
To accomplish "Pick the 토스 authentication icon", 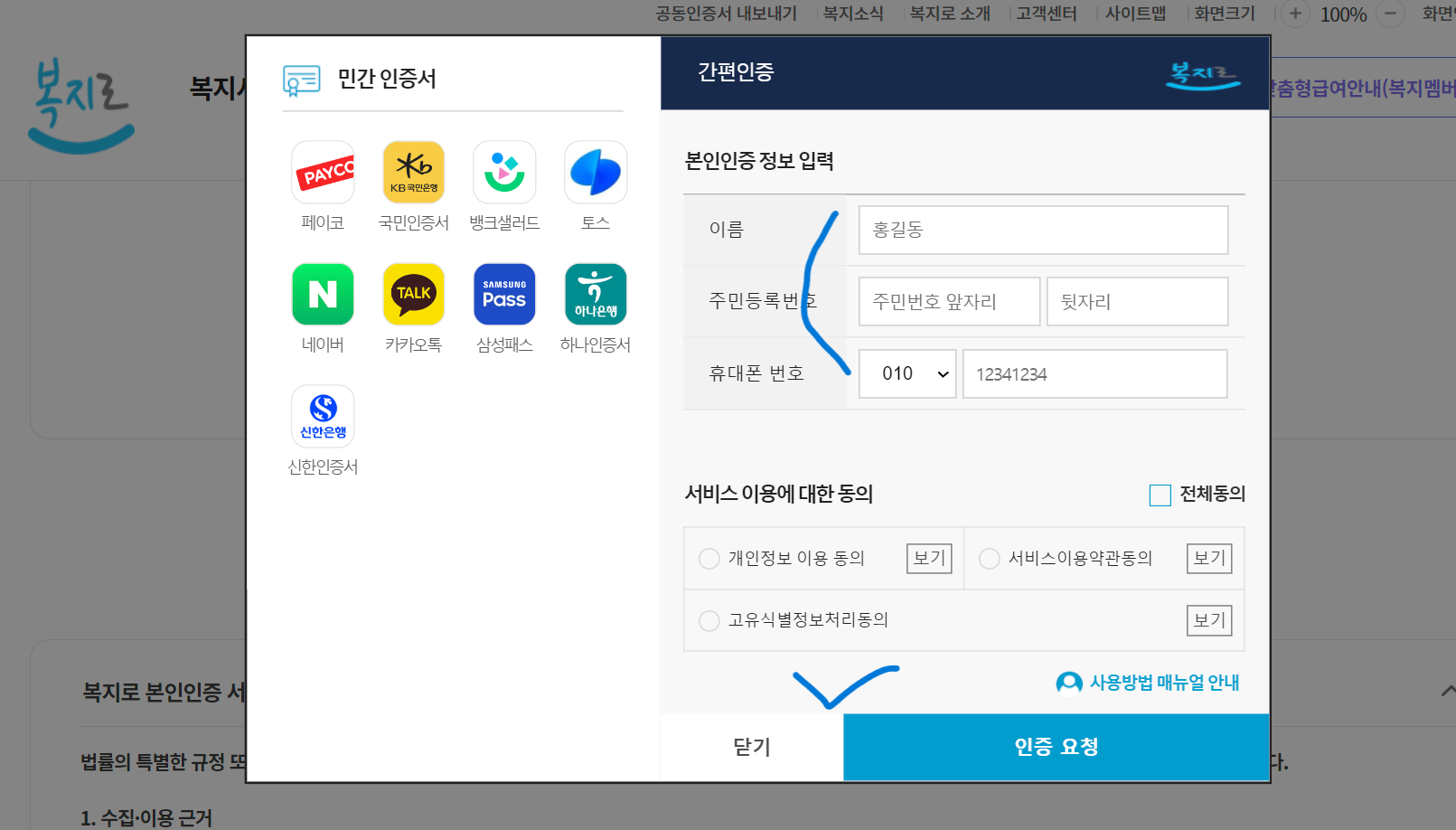I will [595, 172].
